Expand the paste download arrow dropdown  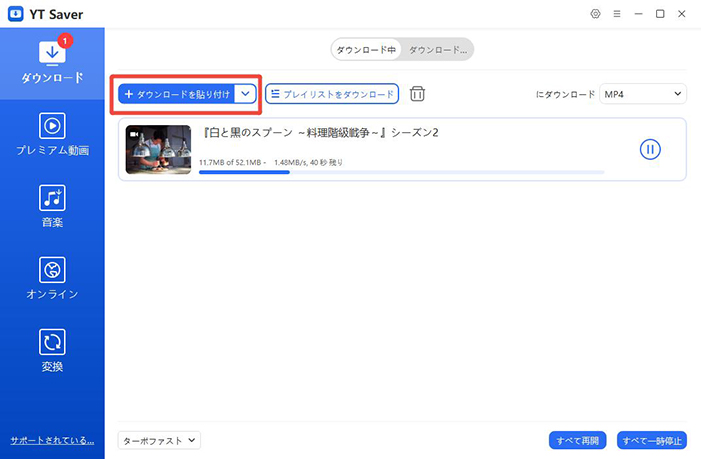245,94
